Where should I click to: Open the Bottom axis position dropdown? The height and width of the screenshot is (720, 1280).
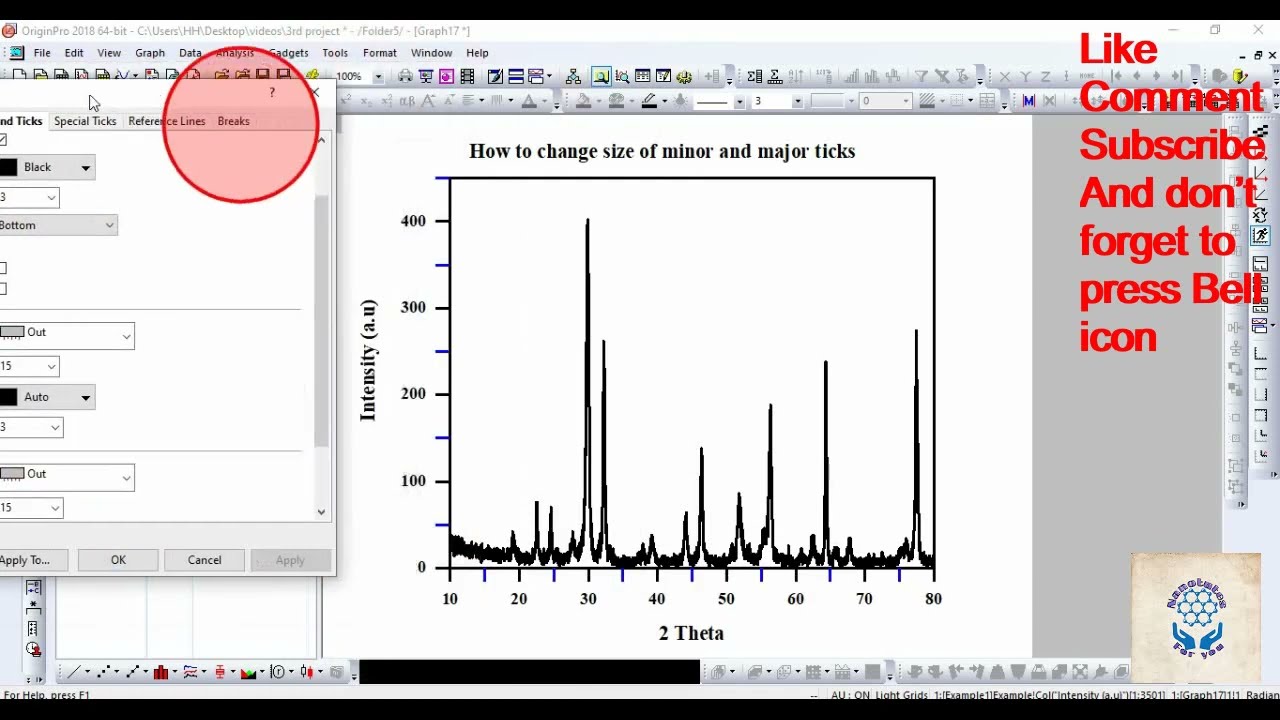tap(109, 225)
